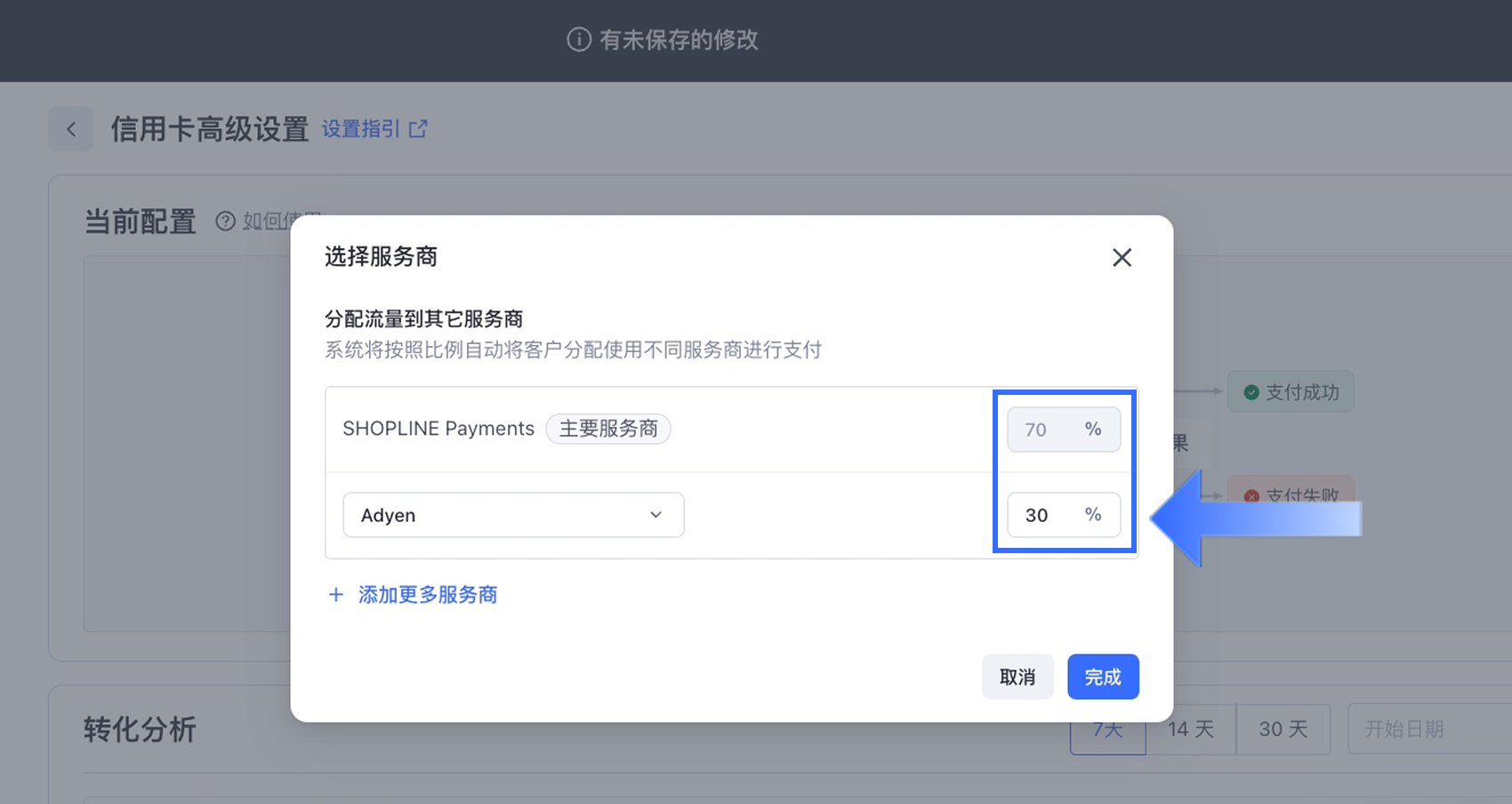This screenshot has width=1512, height=804.
Task: Click the help question mark icon near 当前配置
Action: point(226,221)
